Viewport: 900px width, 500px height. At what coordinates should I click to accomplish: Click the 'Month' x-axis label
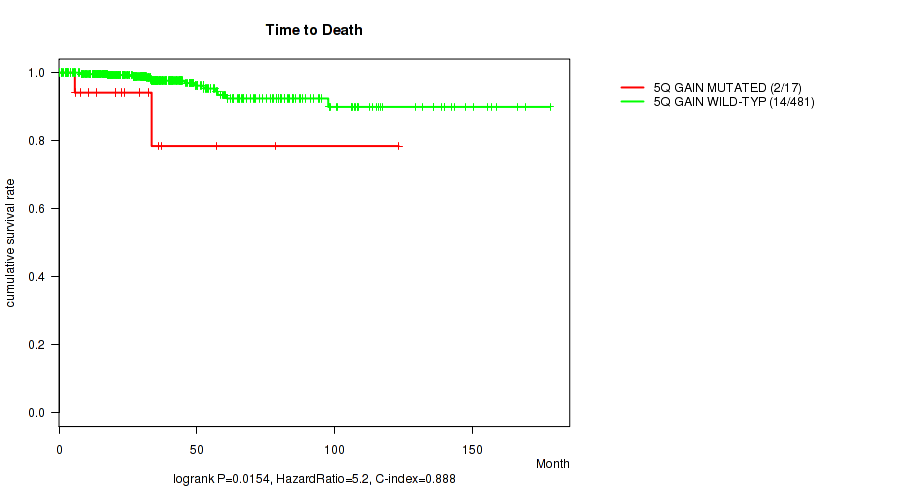pyautogui.click(x=552, y=464)
